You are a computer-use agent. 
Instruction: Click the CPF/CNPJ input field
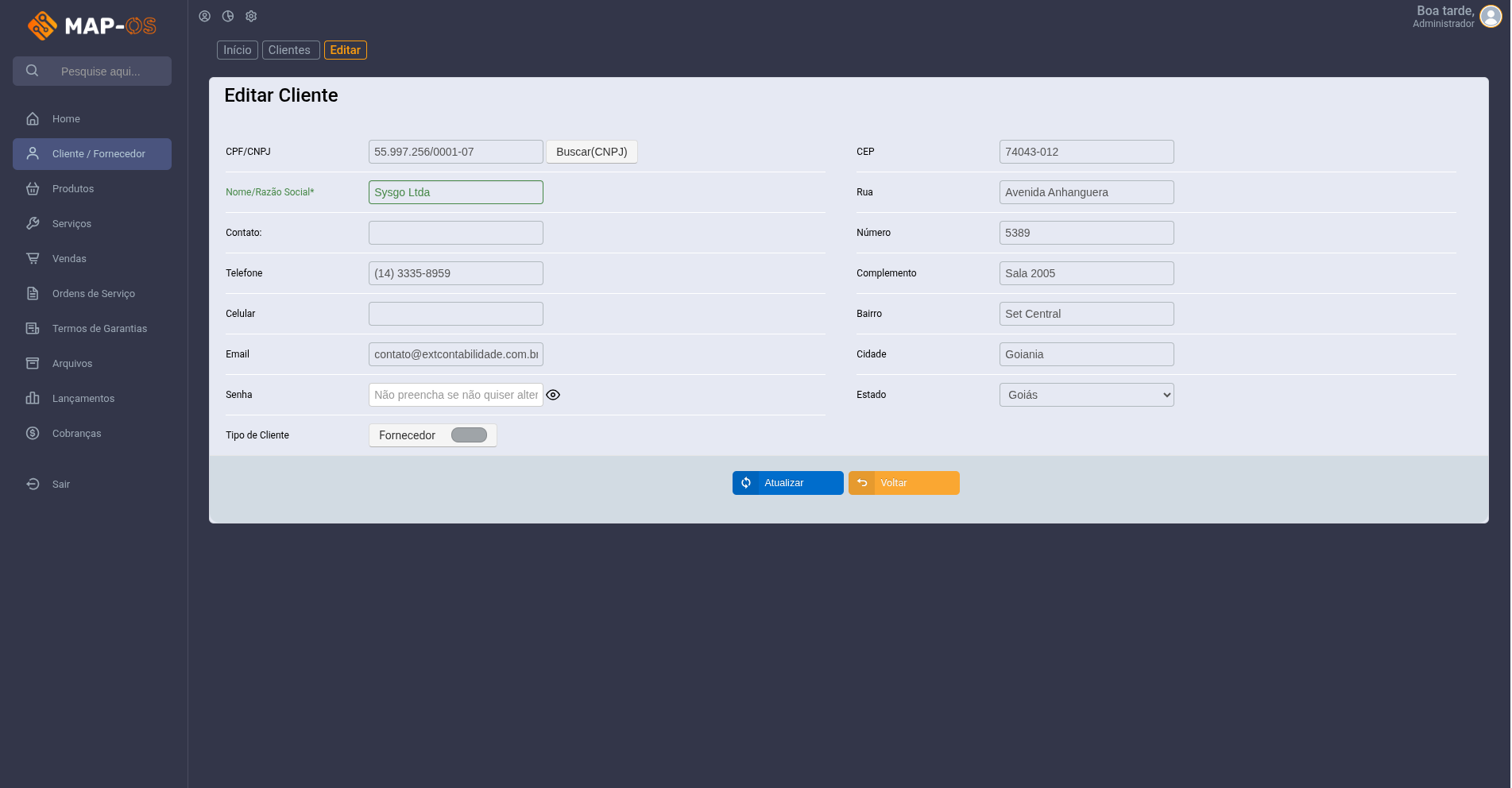click(x=456, y=152)
